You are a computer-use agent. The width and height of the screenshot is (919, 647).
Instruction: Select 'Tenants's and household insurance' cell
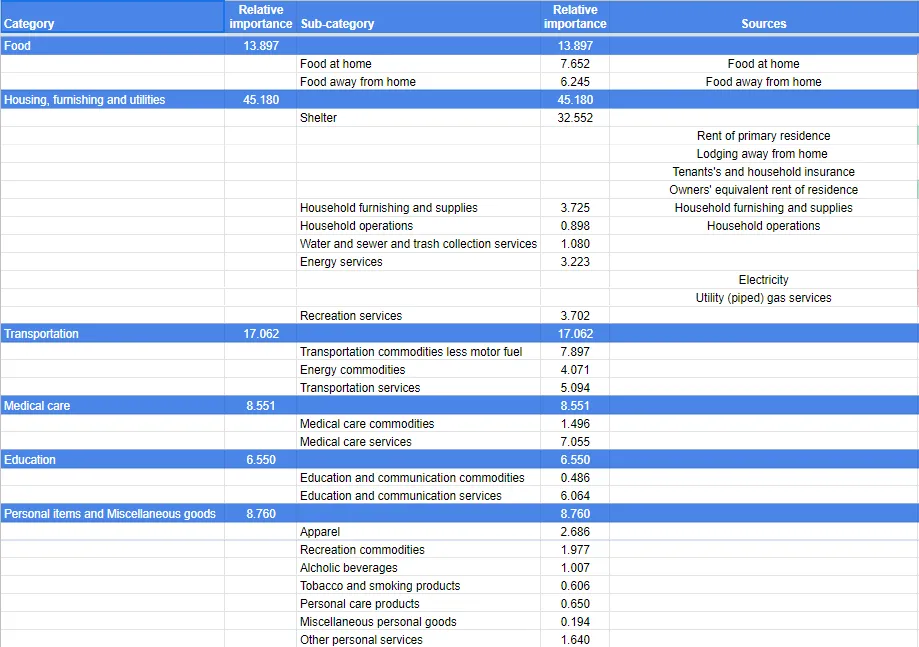point(764,172)
